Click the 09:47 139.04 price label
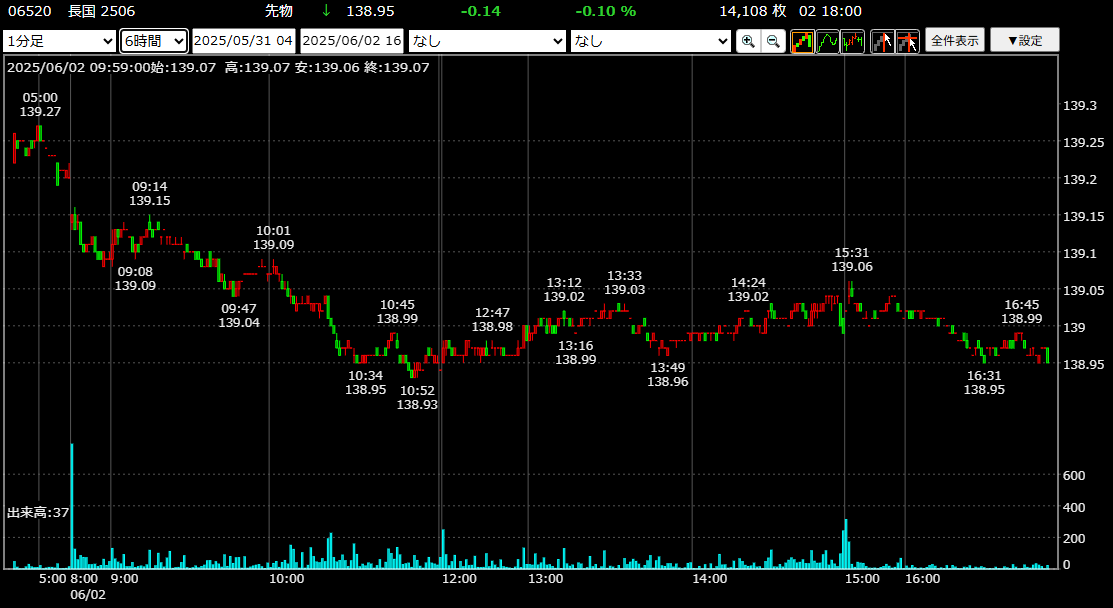 click(239, 316)
